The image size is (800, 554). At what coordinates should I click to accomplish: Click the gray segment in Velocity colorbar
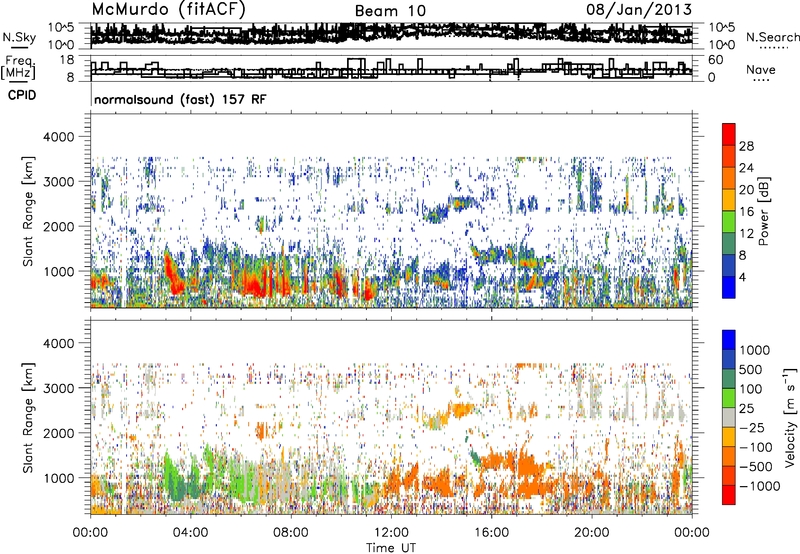[x=729, y=417]
